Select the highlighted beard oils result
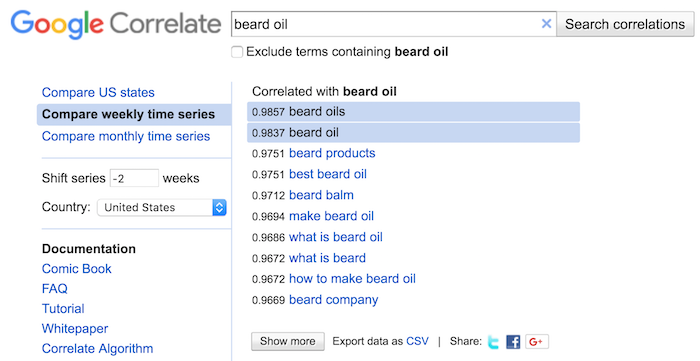This screenshot has width=700, height=361. click(x=413, y=112)
